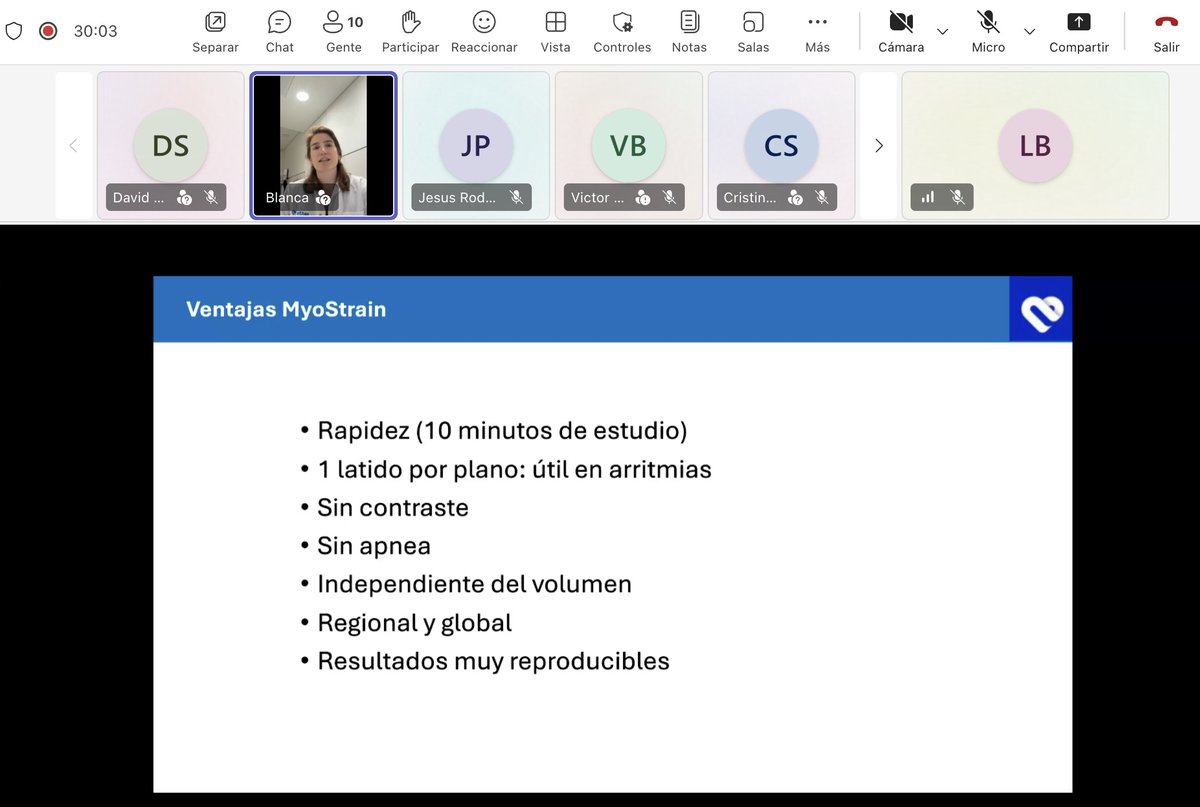
Task: Show the Gente participants list
Action: [344, 32]
